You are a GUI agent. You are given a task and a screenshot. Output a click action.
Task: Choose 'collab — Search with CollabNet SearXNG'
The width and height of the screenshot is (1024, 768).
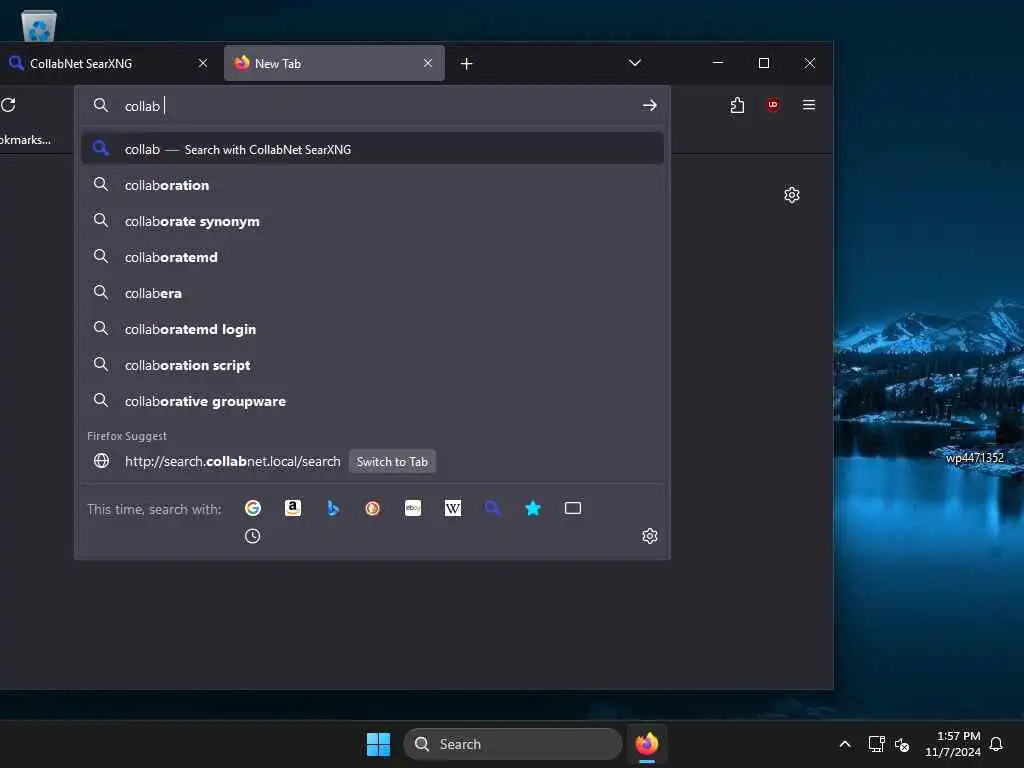[372, 149]
